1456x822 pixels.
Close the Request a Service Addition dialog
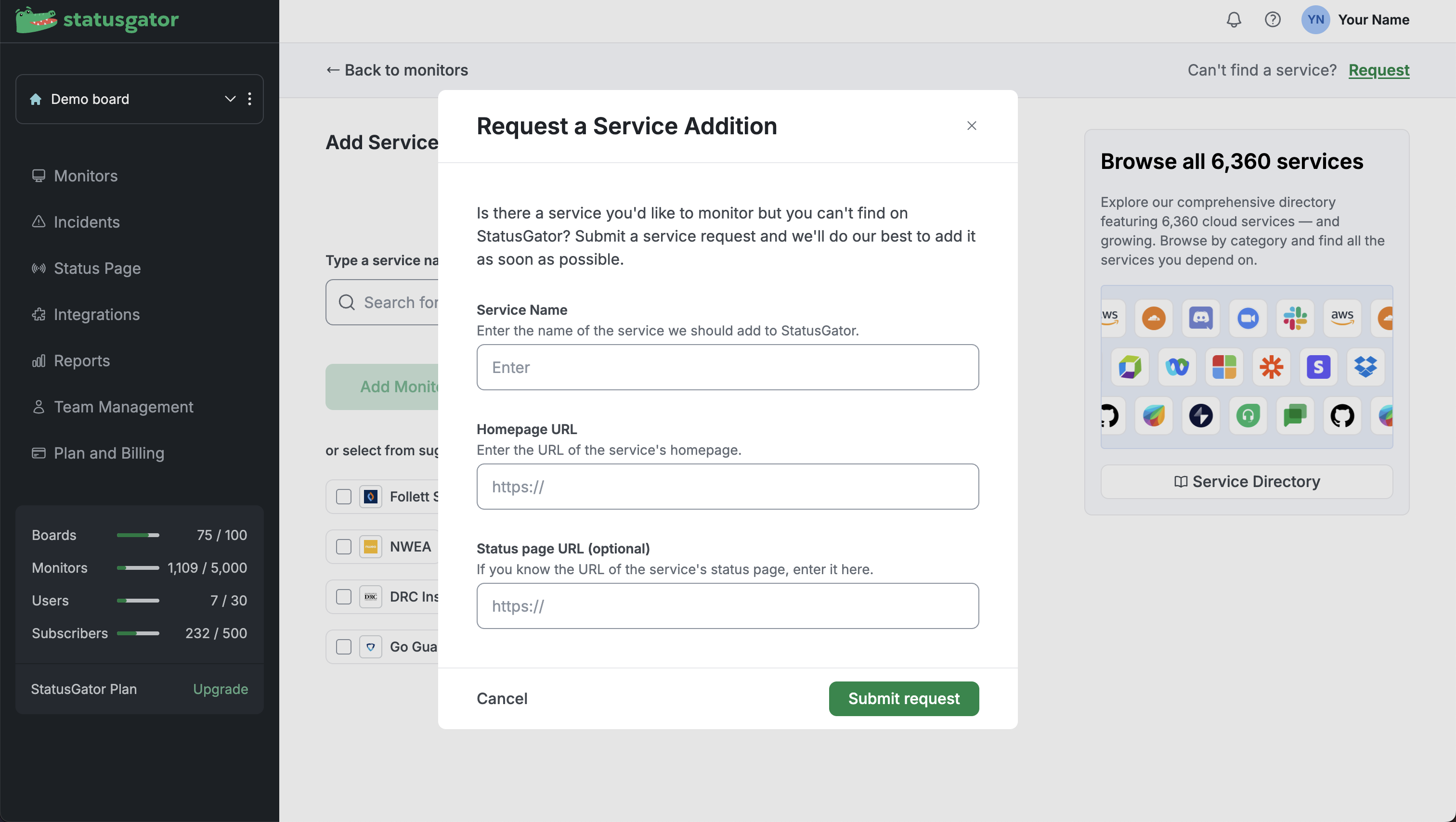(972, 126)
